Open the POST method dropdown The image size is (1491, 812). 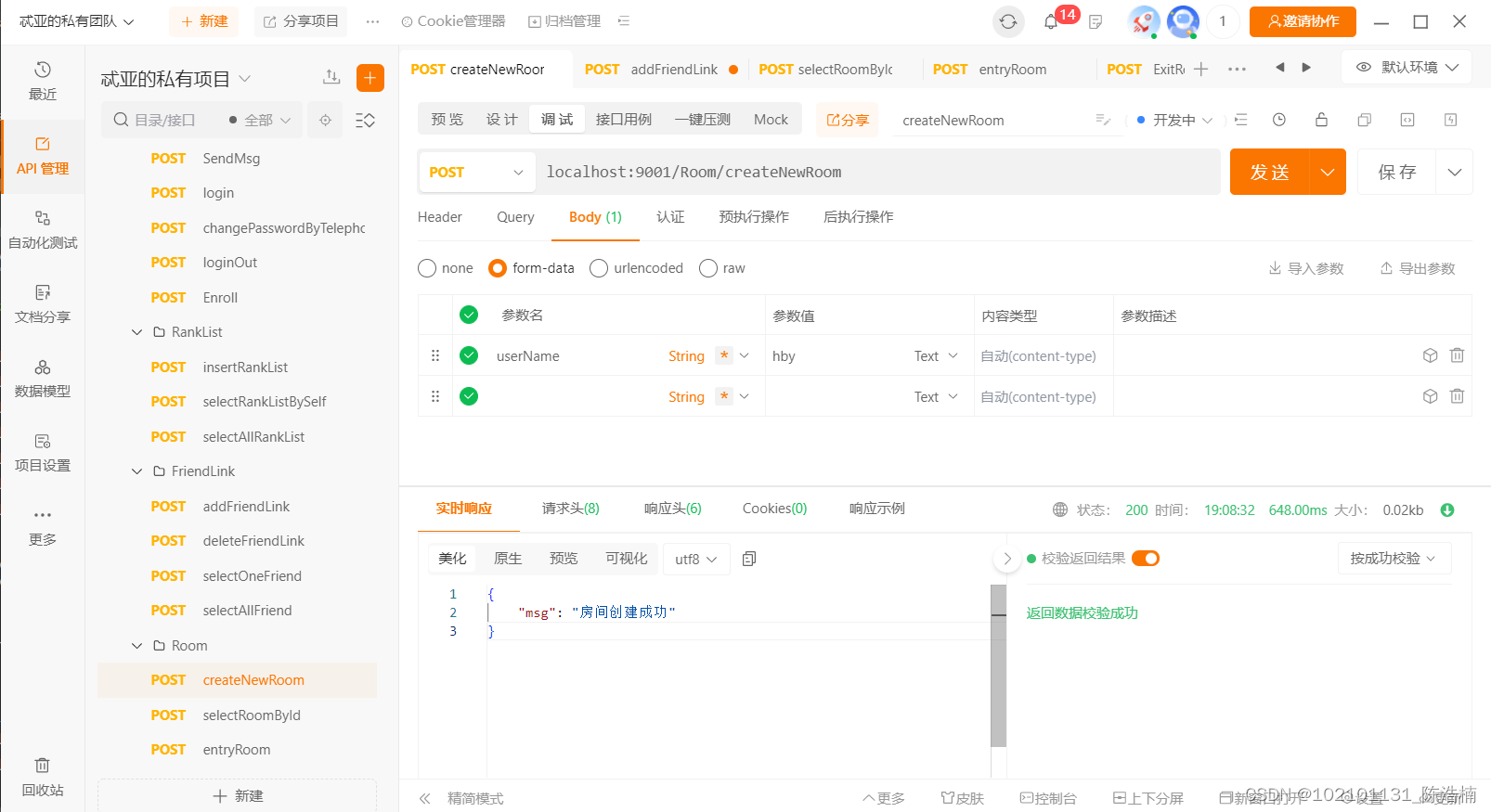pyautogui.click(x=476, y=172)
